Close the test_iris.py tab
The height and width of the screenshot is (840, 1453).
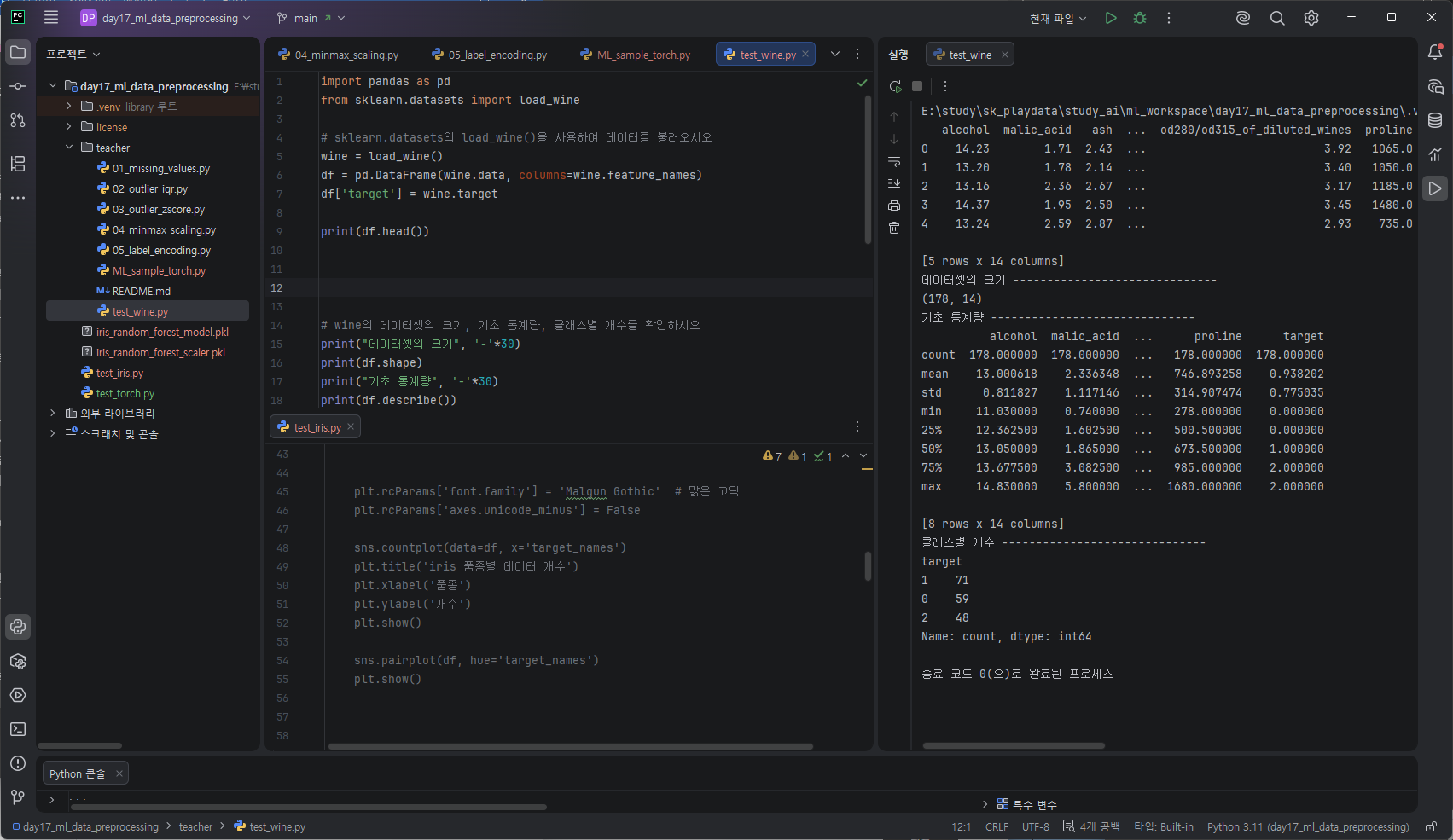[351, 427]
